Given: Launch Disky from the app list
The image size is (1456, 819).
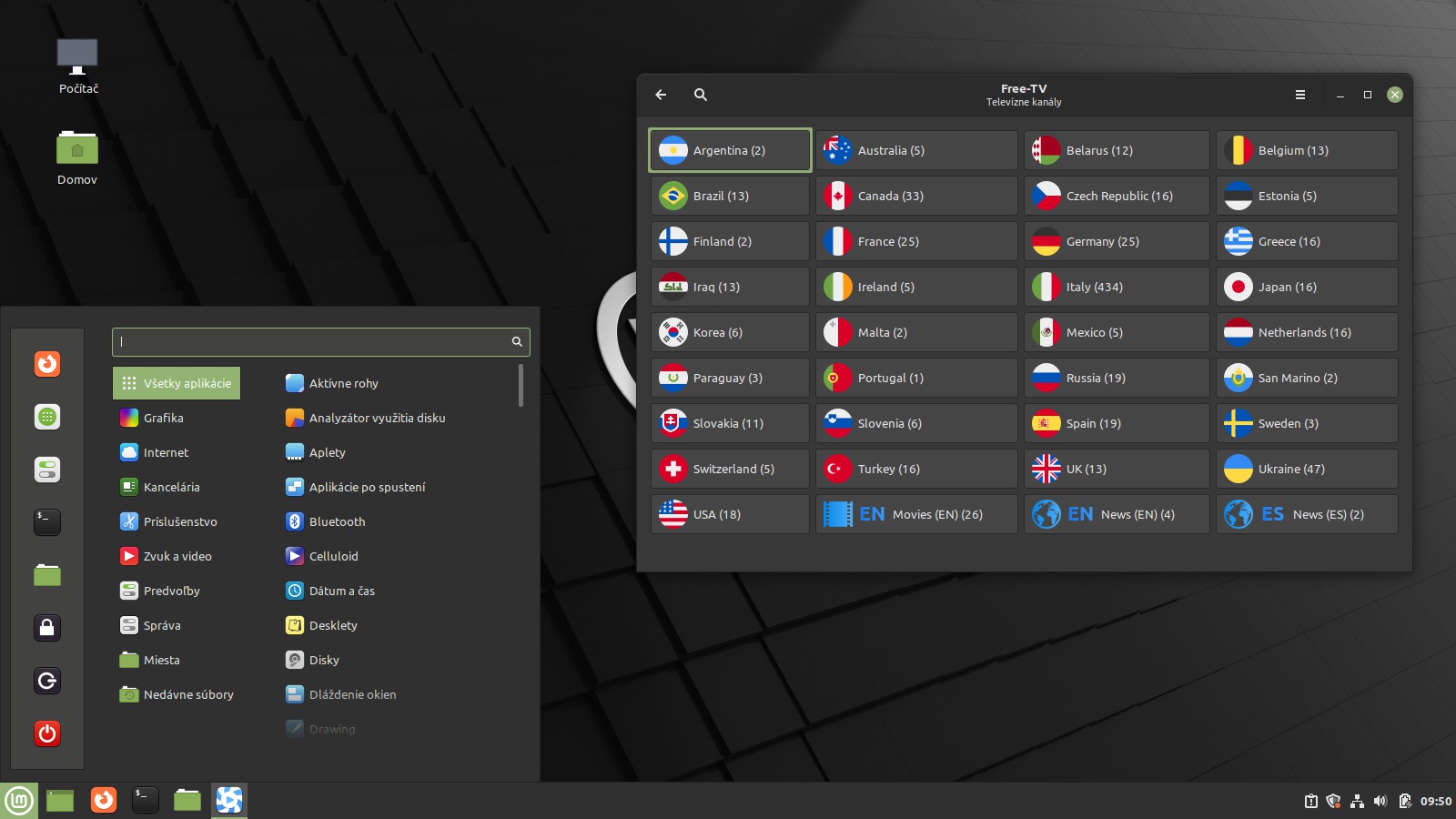Looking at the screenshot, I should tap(397, 660).
